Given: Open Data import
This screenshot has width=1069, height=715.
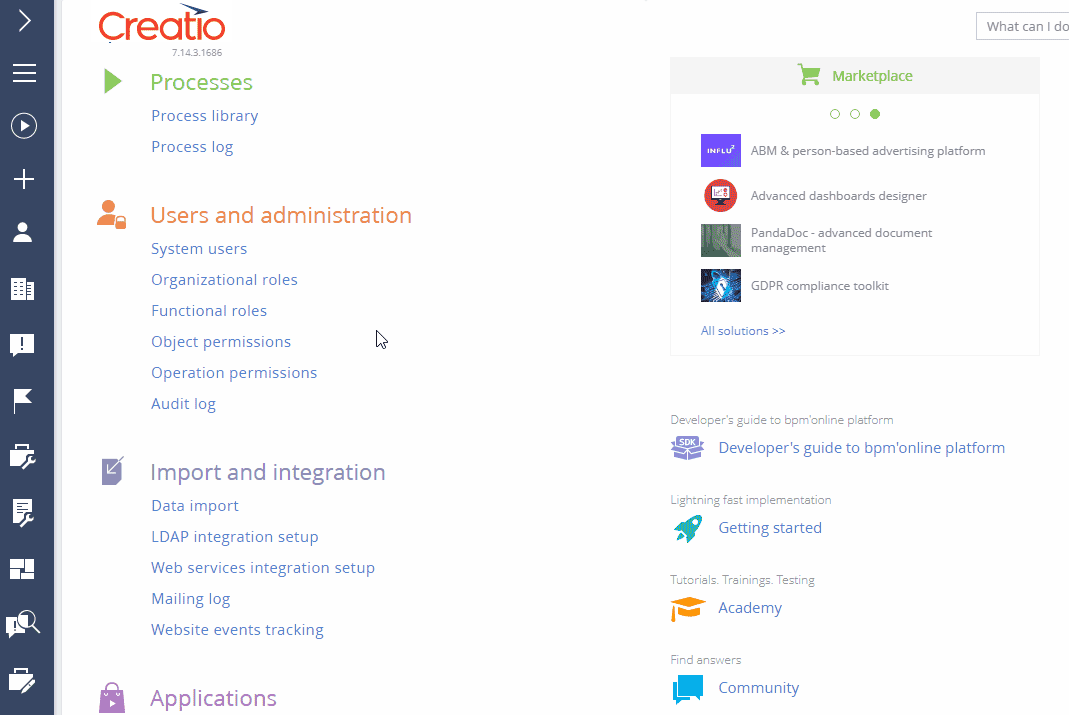Looking at the screenshot, I should point(195,506).
